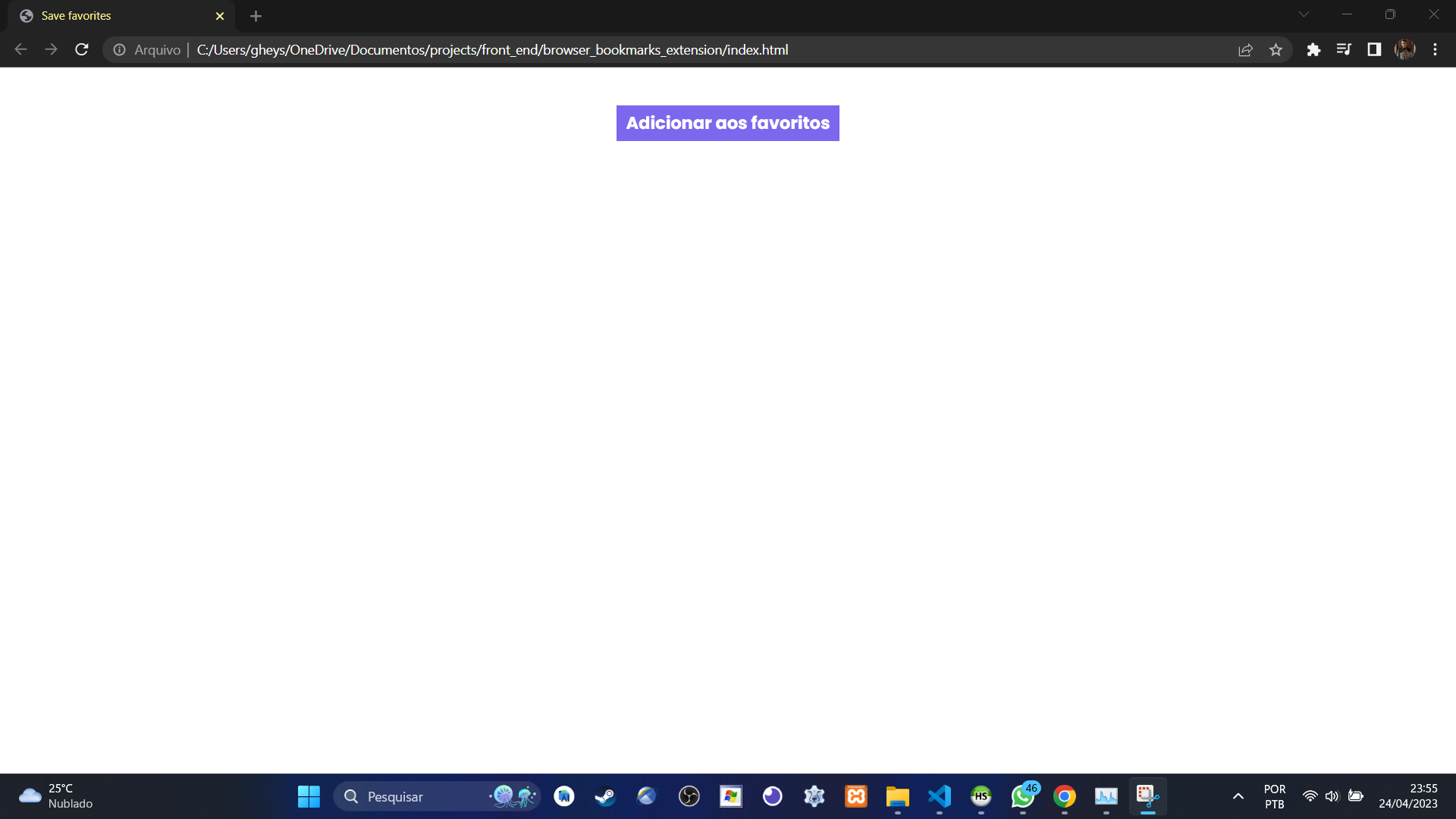Select the Save favorites tab
Viewport: 1456px width, 819px height.
coord(114,16)
